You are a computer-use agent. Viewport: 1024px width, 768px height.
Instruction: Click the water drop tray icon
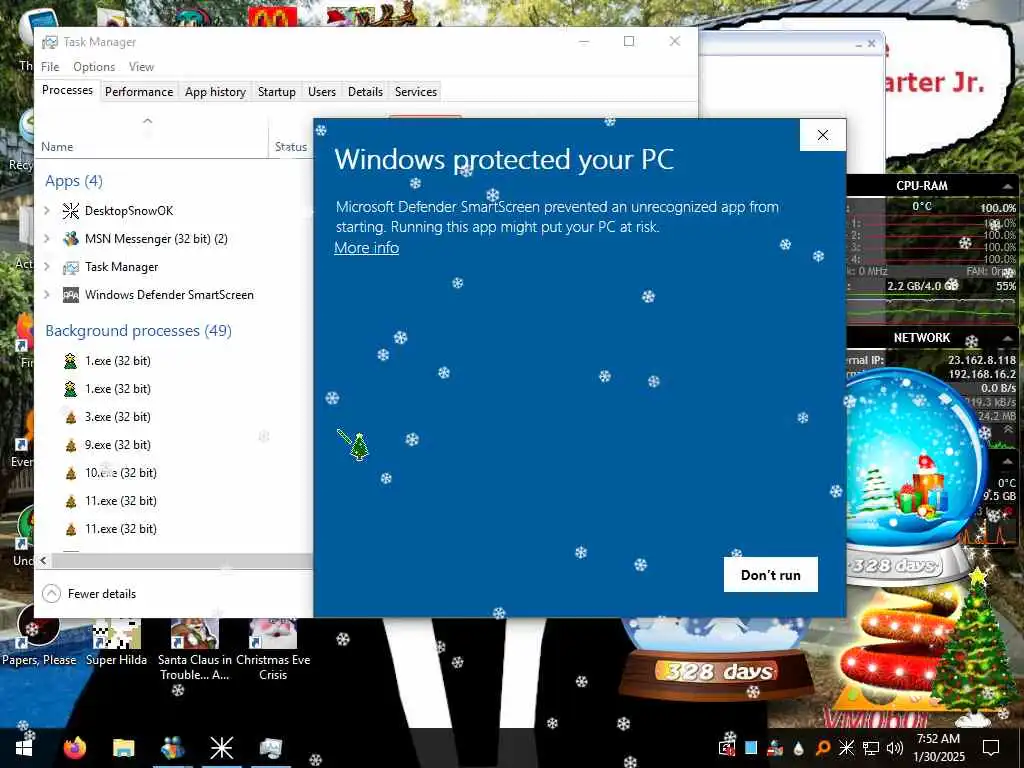coord(798,748)
